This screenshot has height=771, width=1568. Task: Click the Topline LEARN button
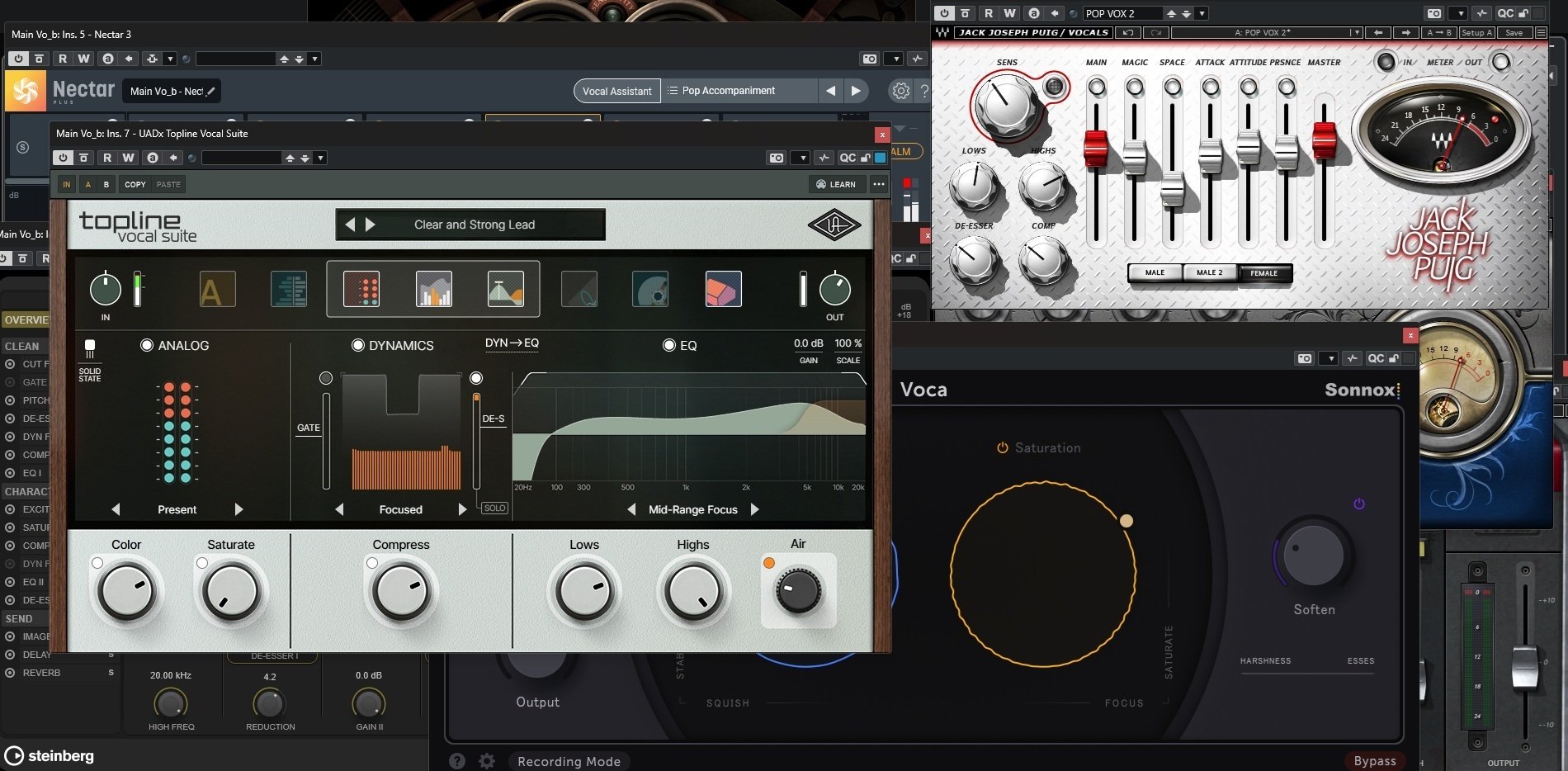pyautogui.click(x=836, y=184)
